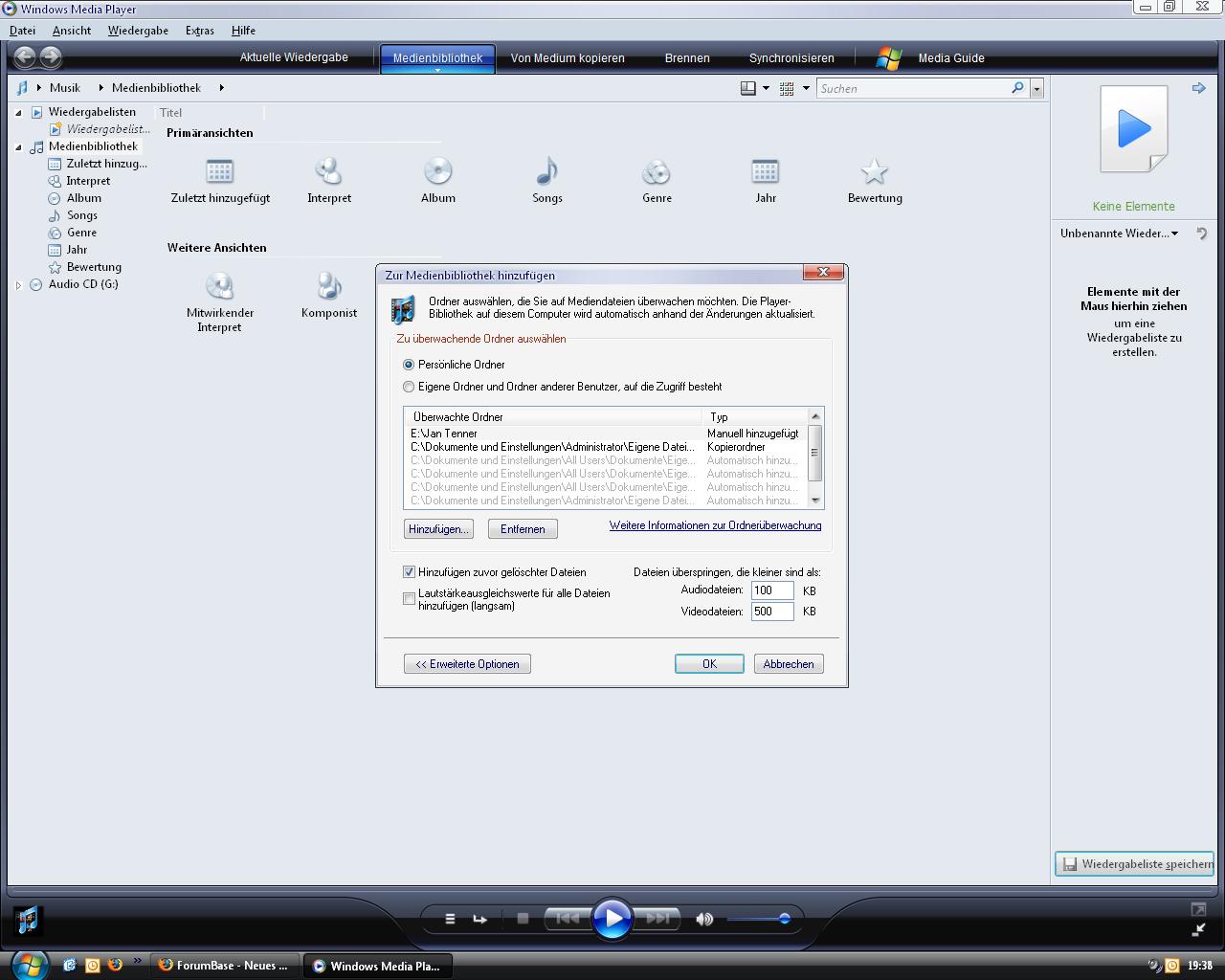
Task: Open the Ansicht menu
Action: [x=72, y=31]
